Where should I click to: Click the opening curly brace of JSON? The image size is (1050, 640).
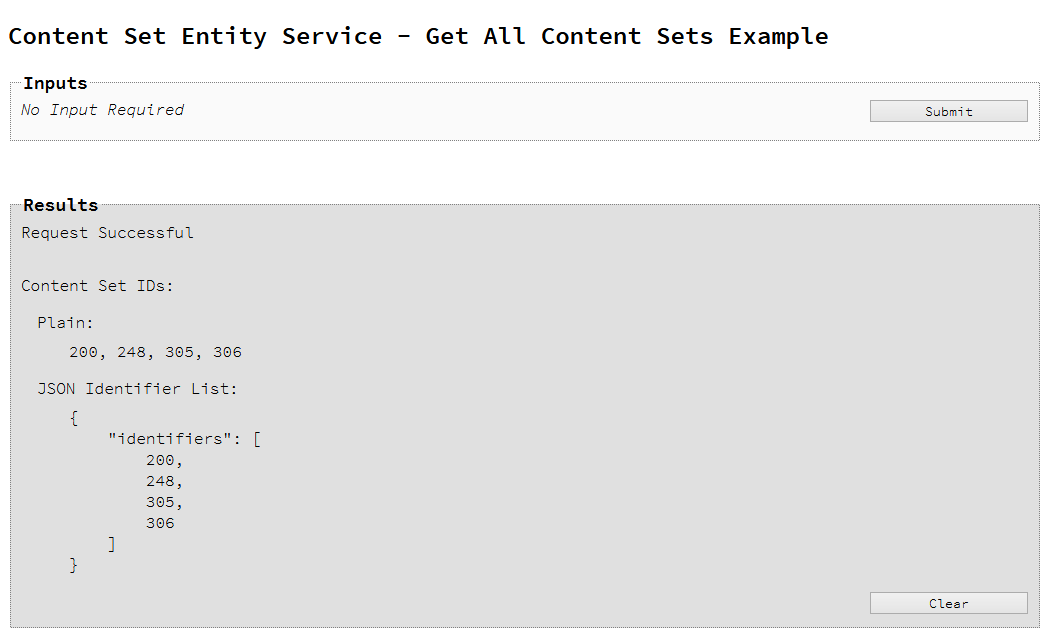coord(74,418)
